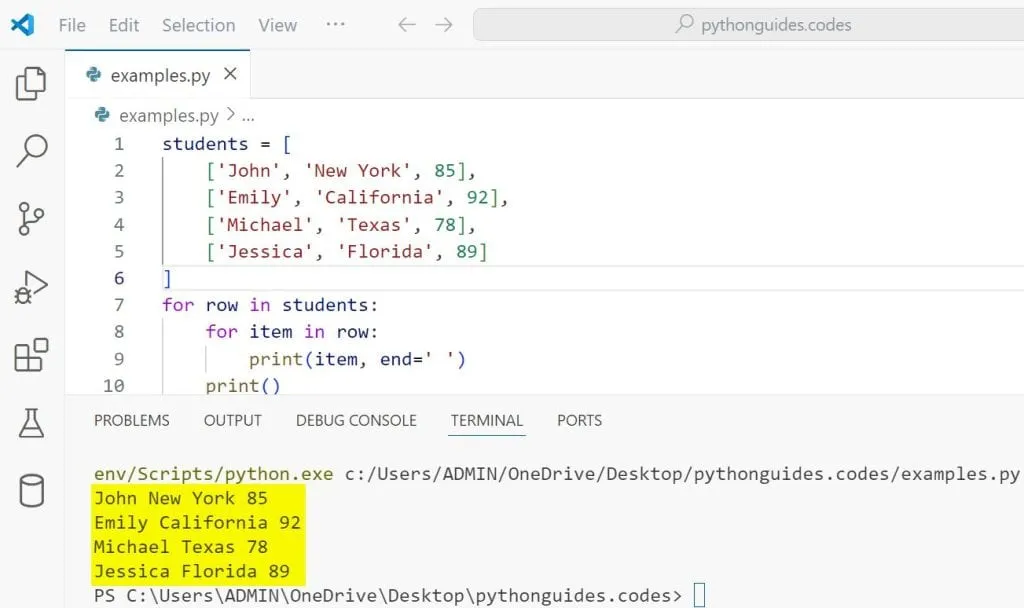Open the File menu
Screen dimensions: 1024x608
tap(72, 25)
